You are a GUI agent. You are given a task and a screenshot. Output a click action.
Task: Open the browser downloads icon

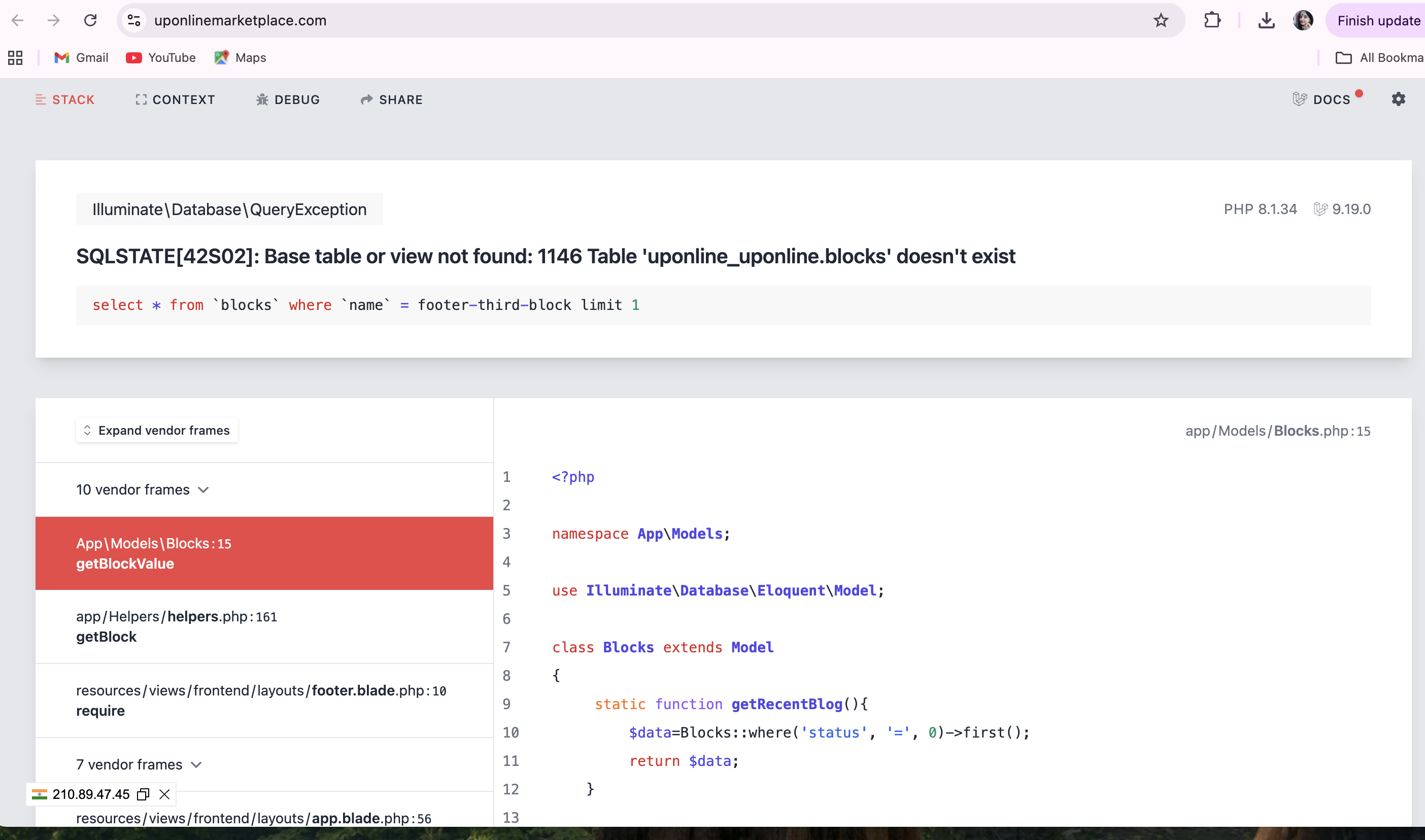(1266, 20)
